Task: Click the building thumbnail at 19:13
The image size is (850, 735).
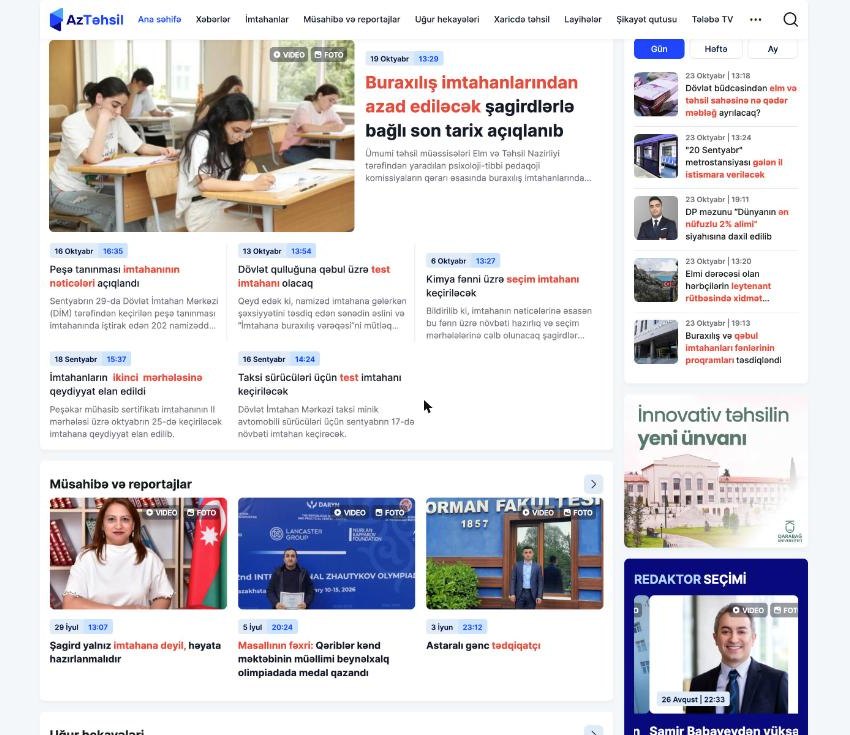Action: pos(656,341)
